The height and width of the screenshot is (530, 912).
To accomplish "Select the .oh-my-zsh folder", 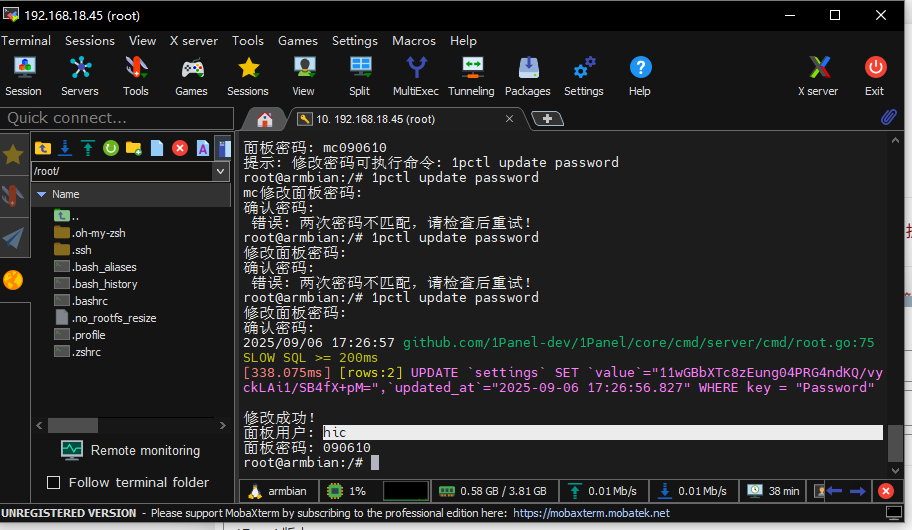I will coord(90,233).
